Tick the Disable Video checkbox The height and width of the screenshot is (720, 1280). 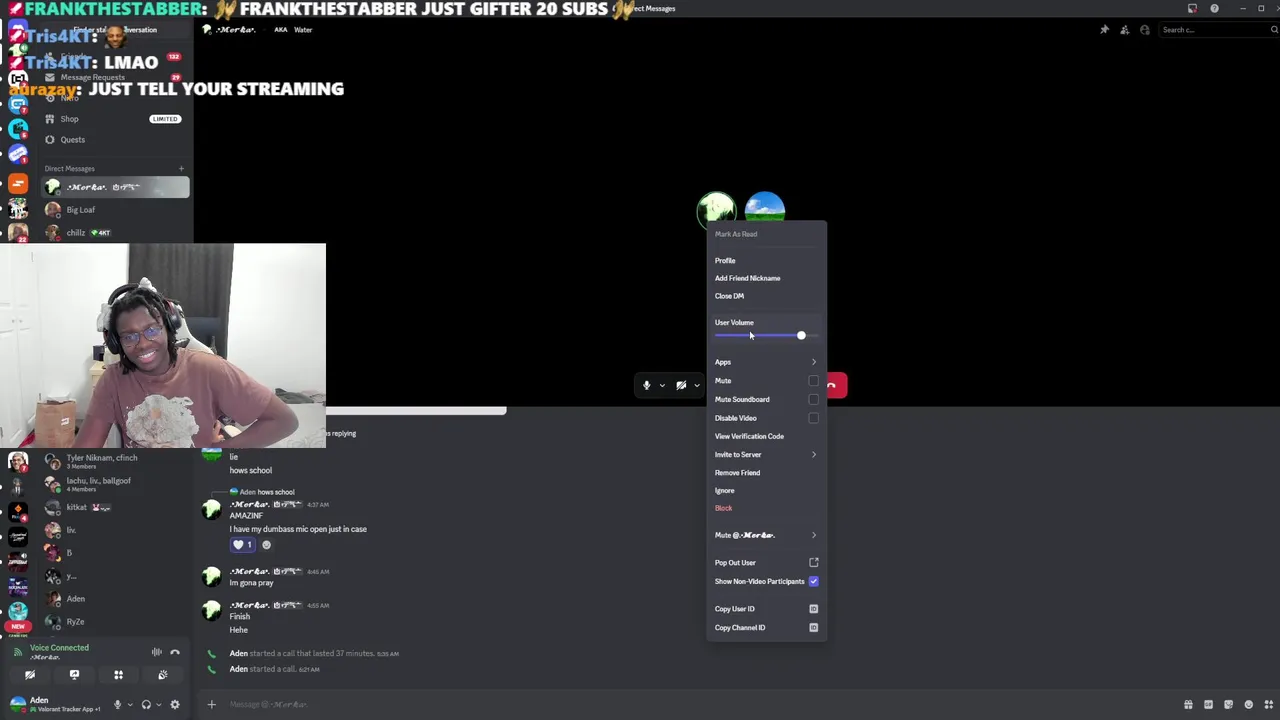pyautogui.click(x=813, y=418)
